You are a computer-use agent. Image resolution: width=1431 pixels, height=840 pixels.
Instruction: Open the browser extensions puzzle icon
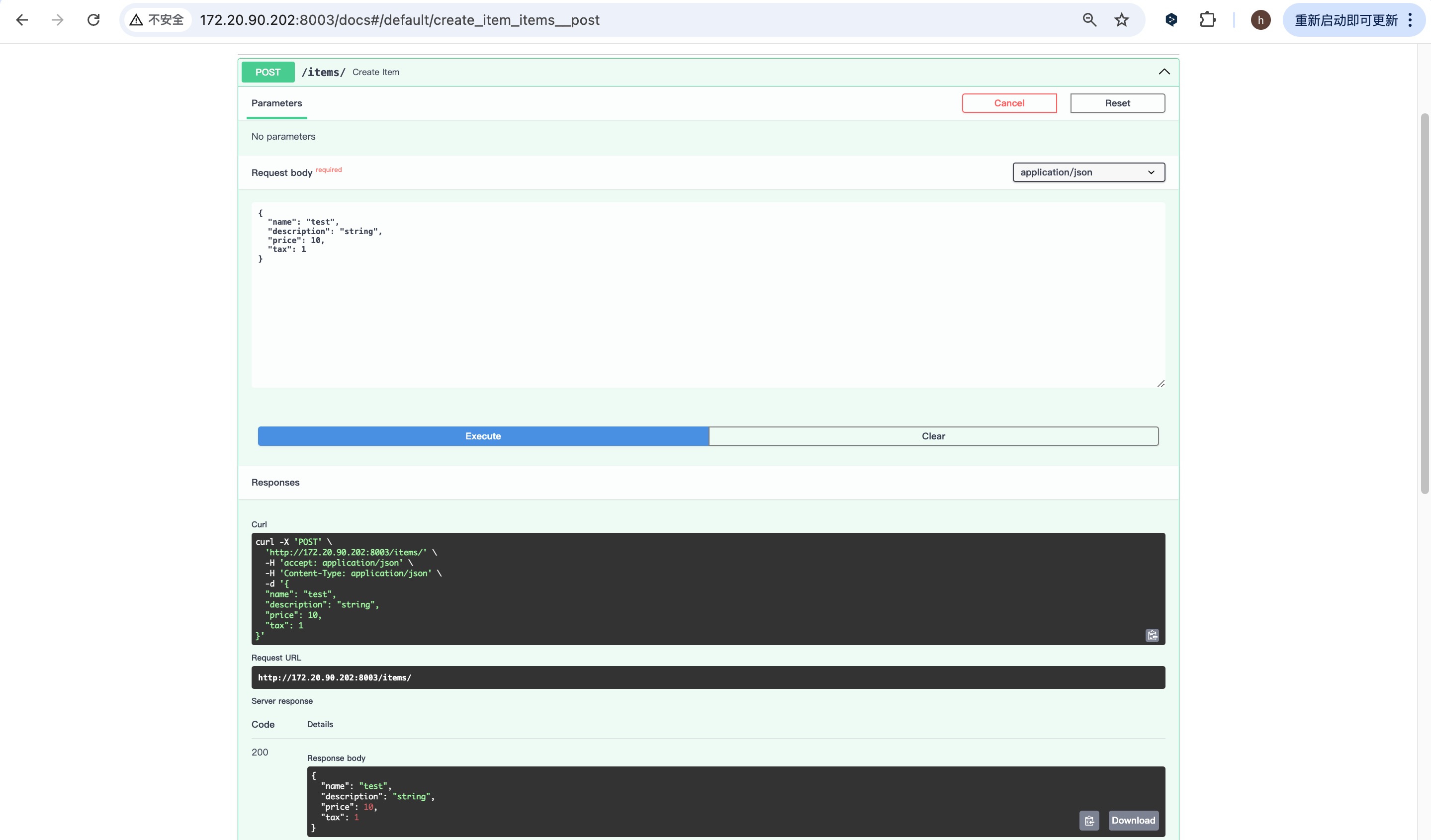(1207, 20)
